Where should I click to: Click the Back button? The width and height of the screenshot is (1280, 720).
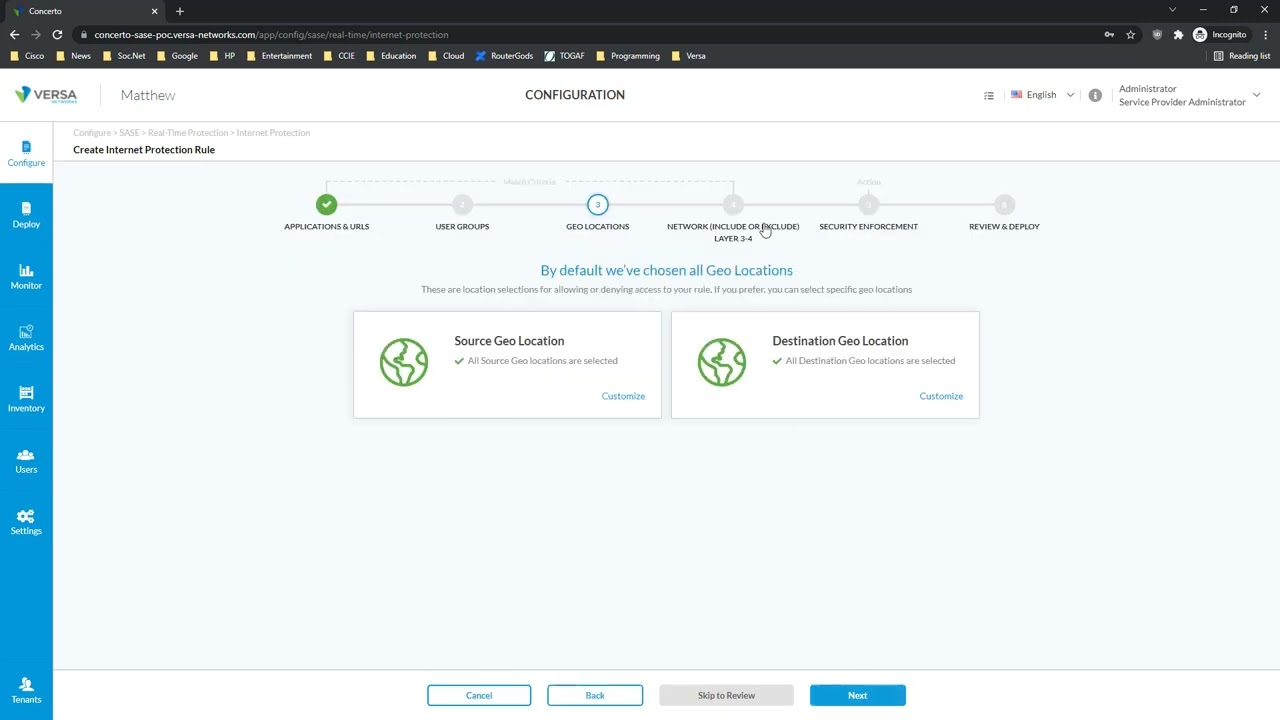(x=595, y=695)
